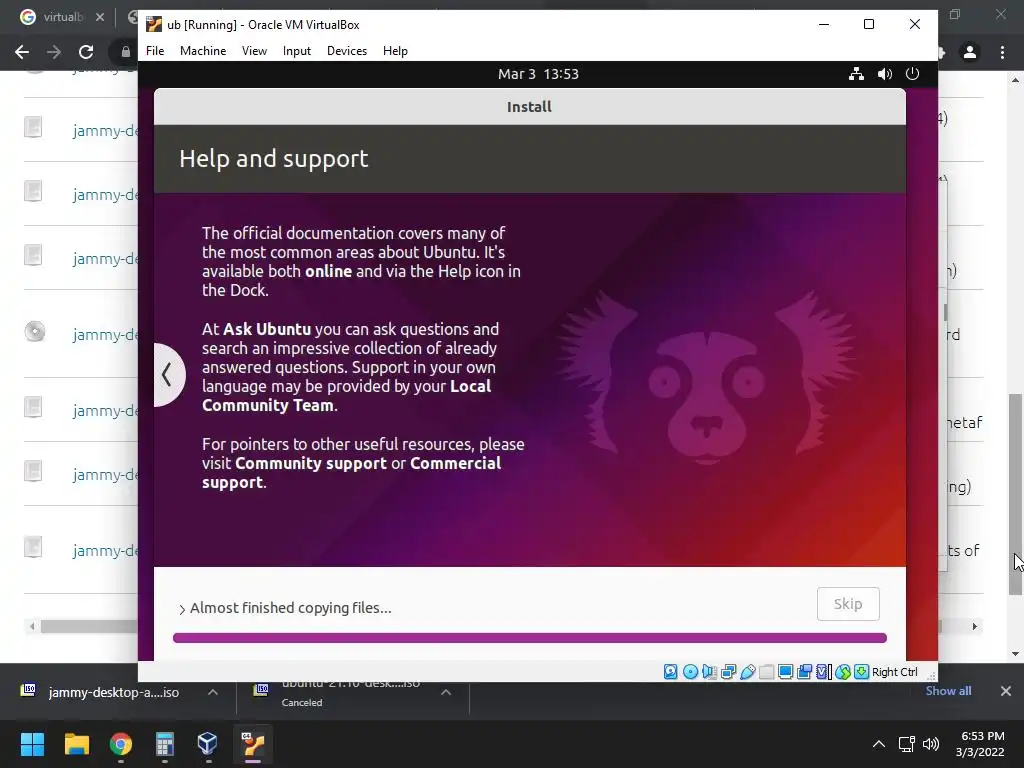Open Windows Start menu

pos(32,744)
